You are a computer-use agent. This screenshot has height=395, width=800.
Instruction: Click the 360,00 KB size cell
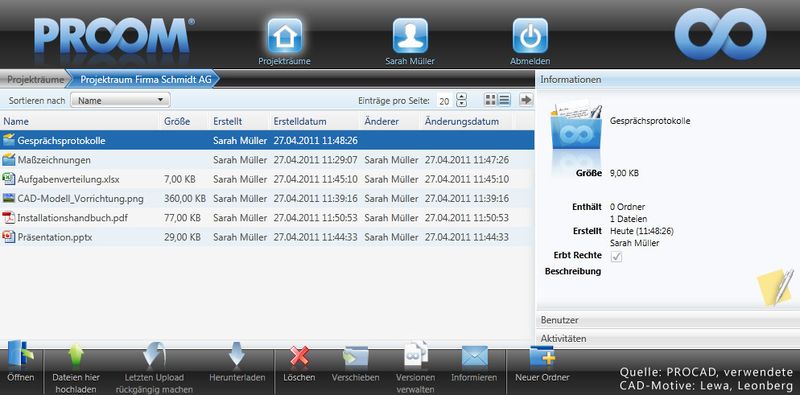[185, 199]
